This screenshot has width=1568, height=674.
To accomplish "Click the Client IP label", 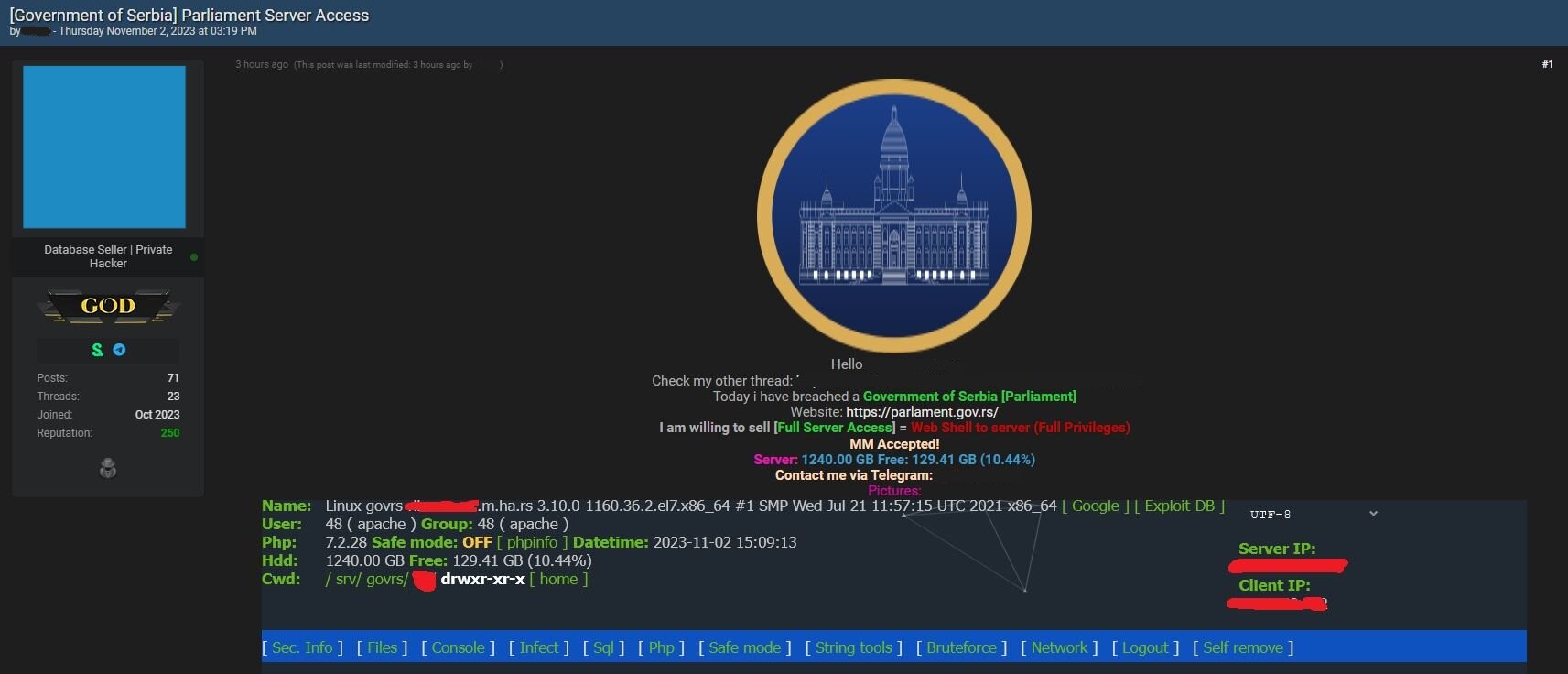I will (1274, 585).
